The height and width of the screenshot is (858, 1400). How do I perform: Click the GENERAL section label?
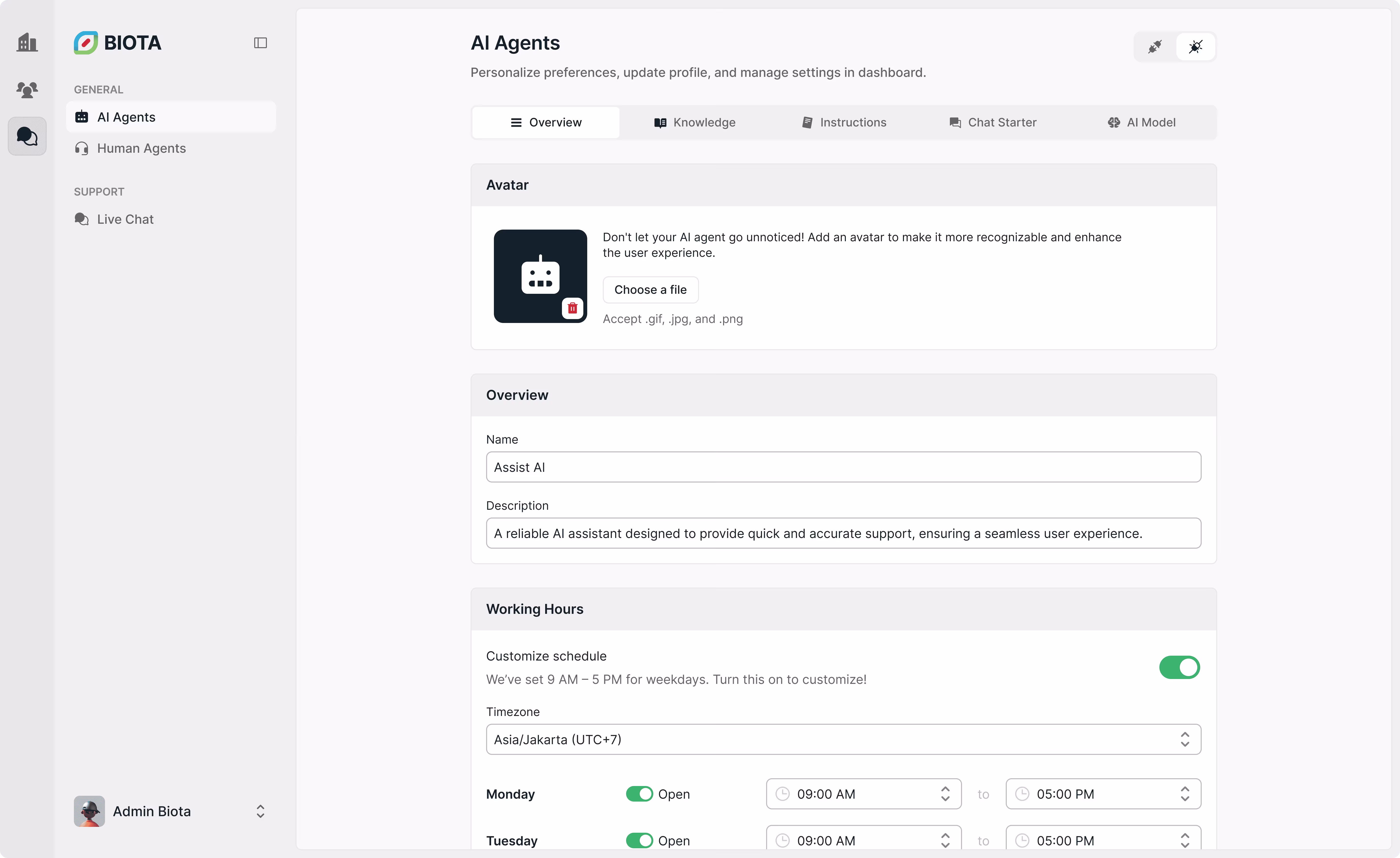pyautogui.click(x=98, y=89)
